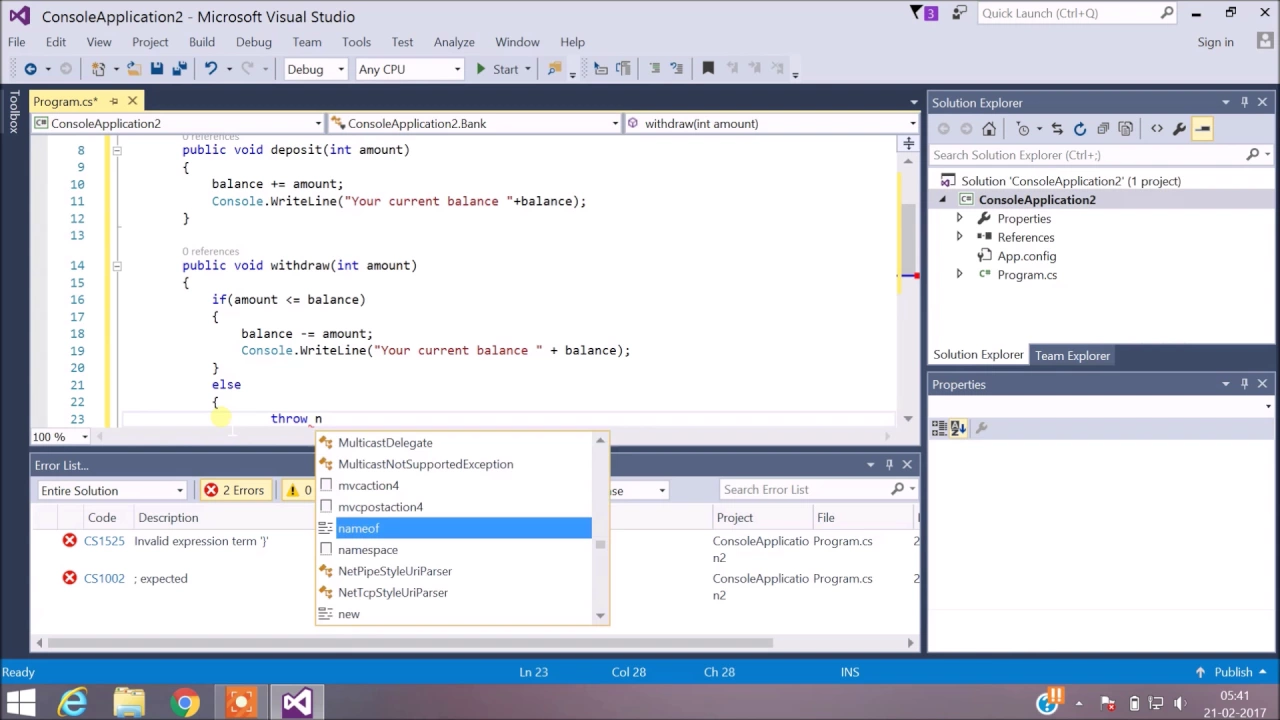Click the Sign in link

tap(1215, 42)
